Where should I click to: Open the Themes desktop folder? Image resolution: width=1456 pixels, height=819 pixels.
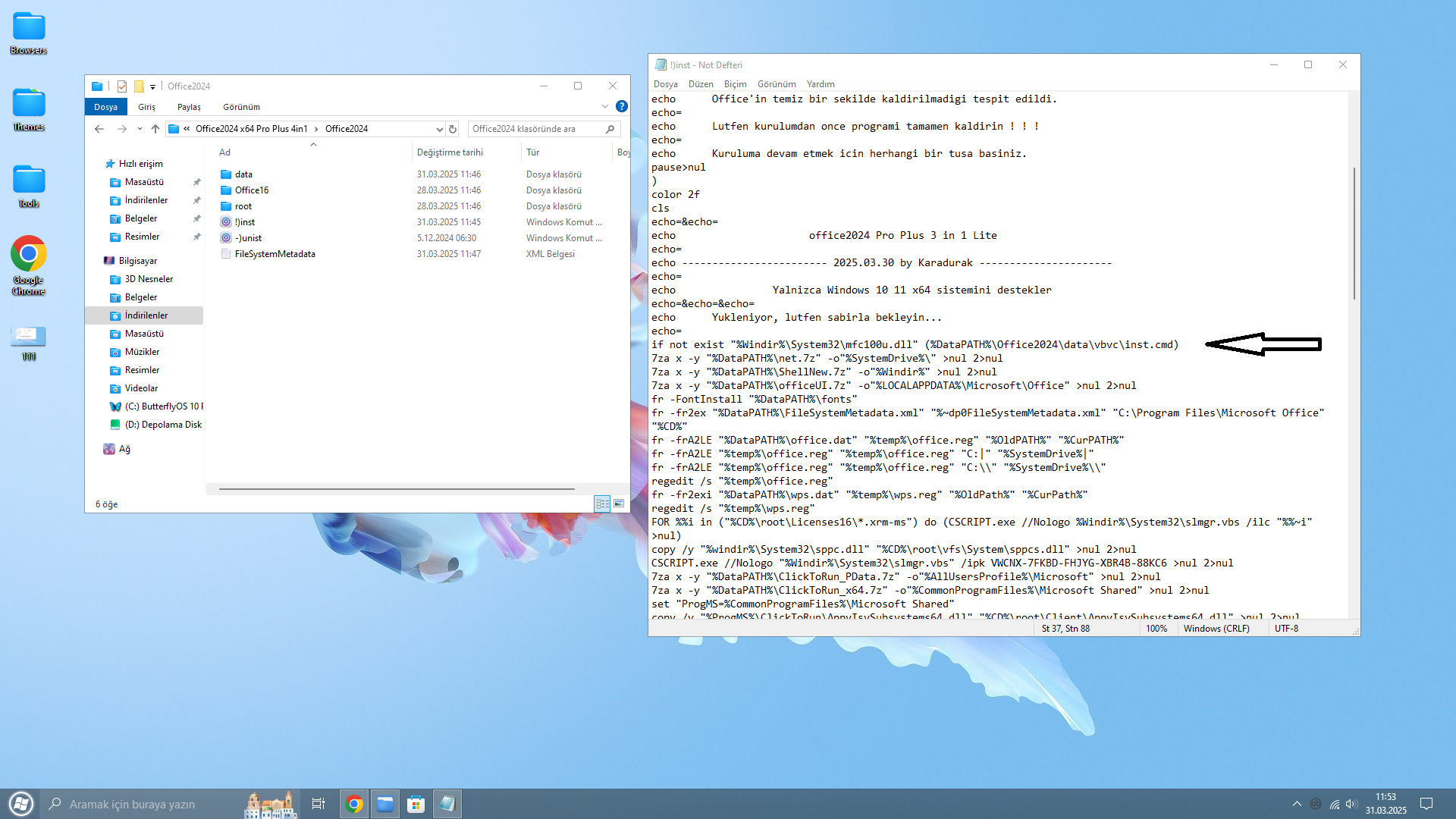[29, 110]
